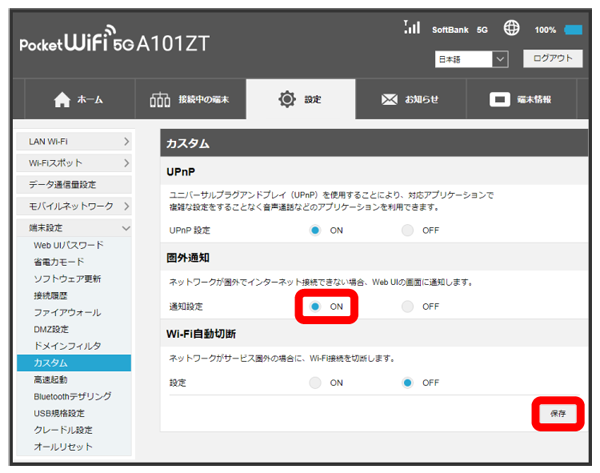
Task: Click the 保存 save button
Action: 557,413
